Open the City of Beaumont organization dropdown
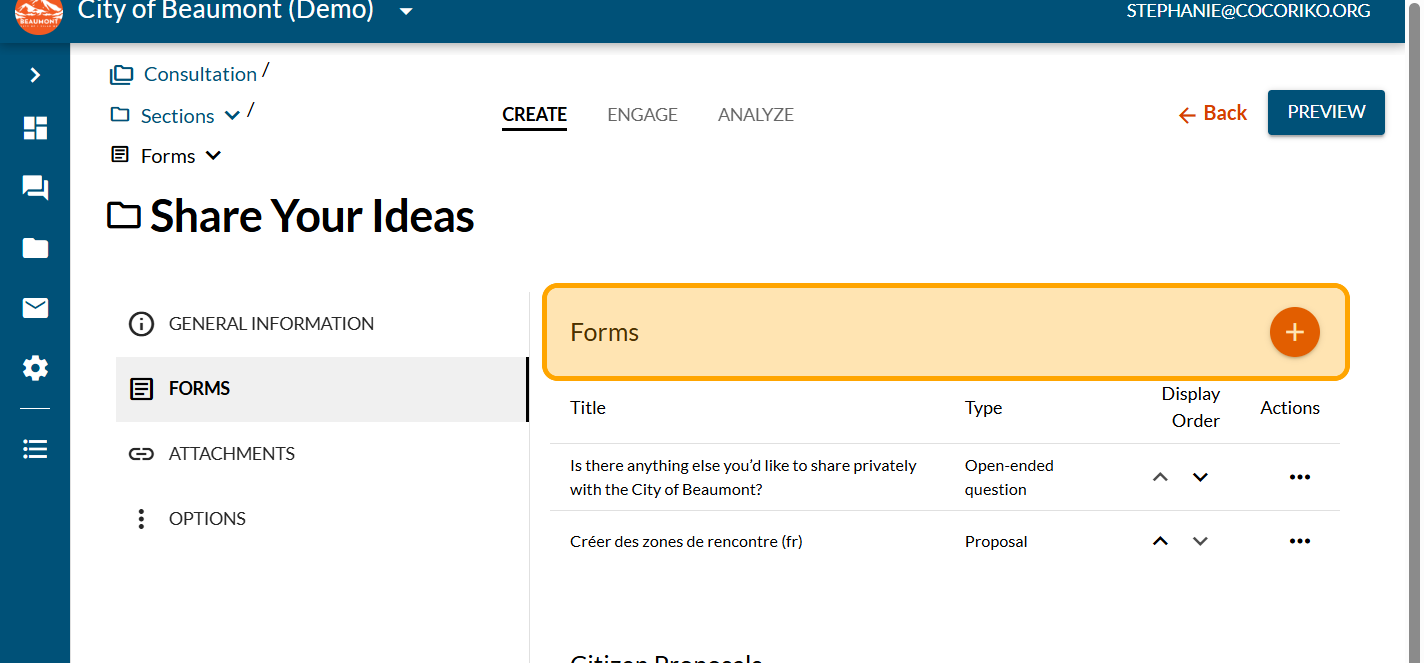Viewport: 1424px width, 663px height. 405,12
